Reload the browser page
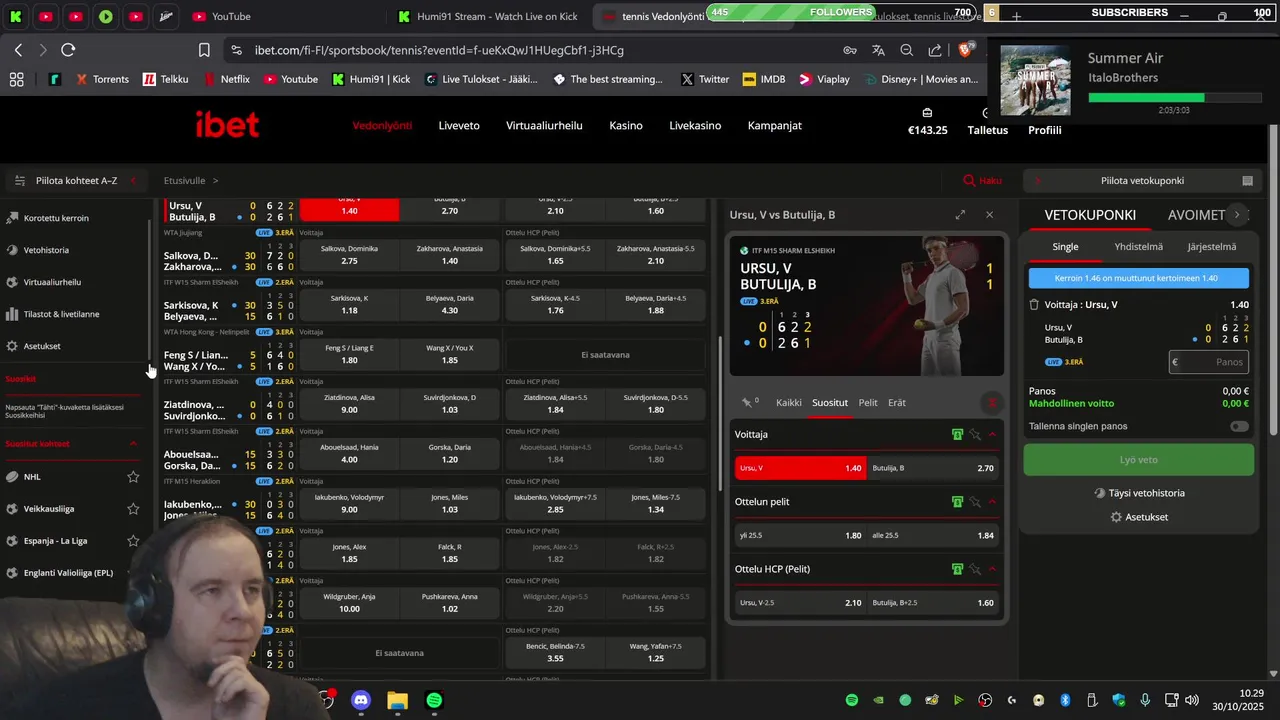The image size is (1280, 720). click(x=68, y=50)
